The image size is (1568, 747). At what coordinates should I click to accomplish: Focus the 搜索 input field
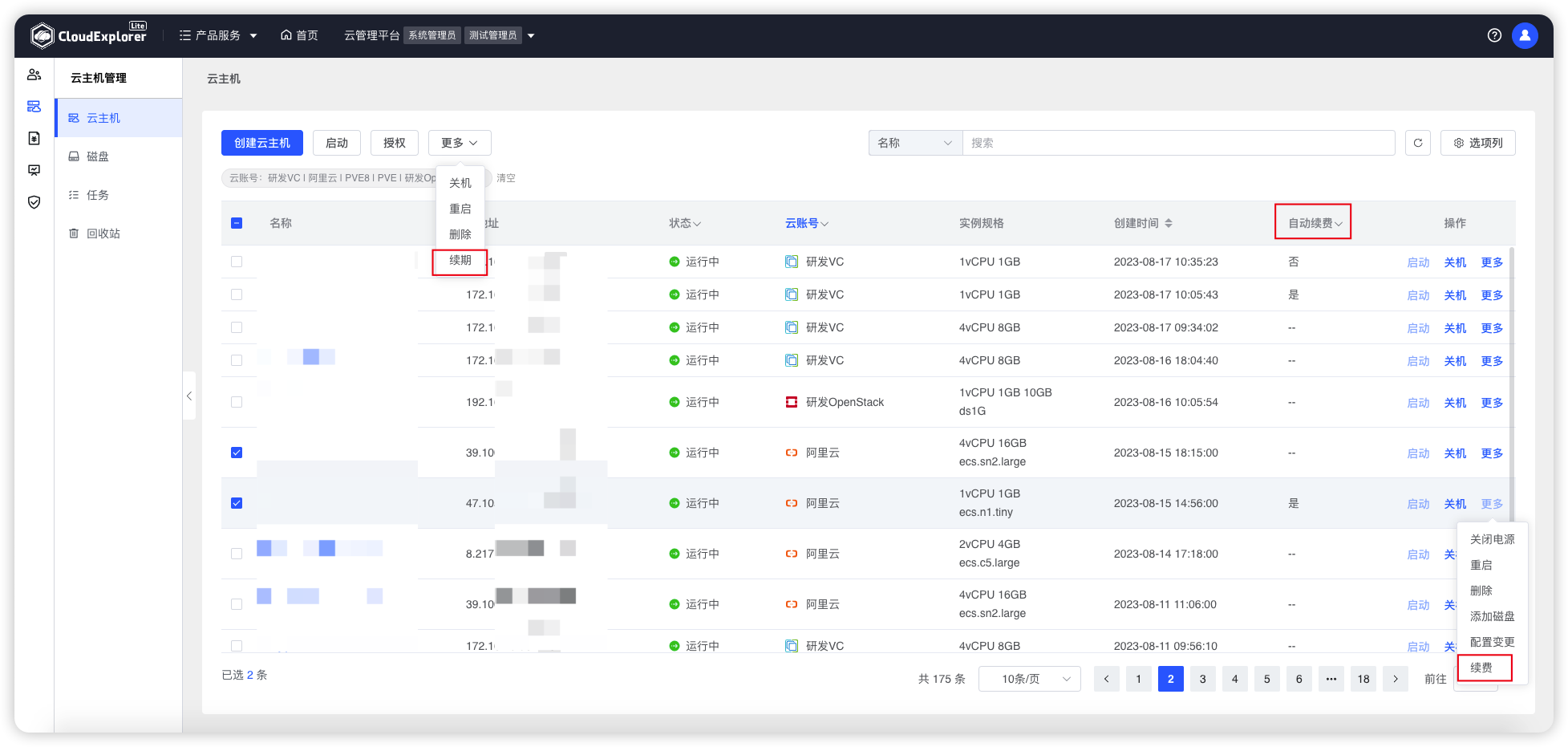1179,143
